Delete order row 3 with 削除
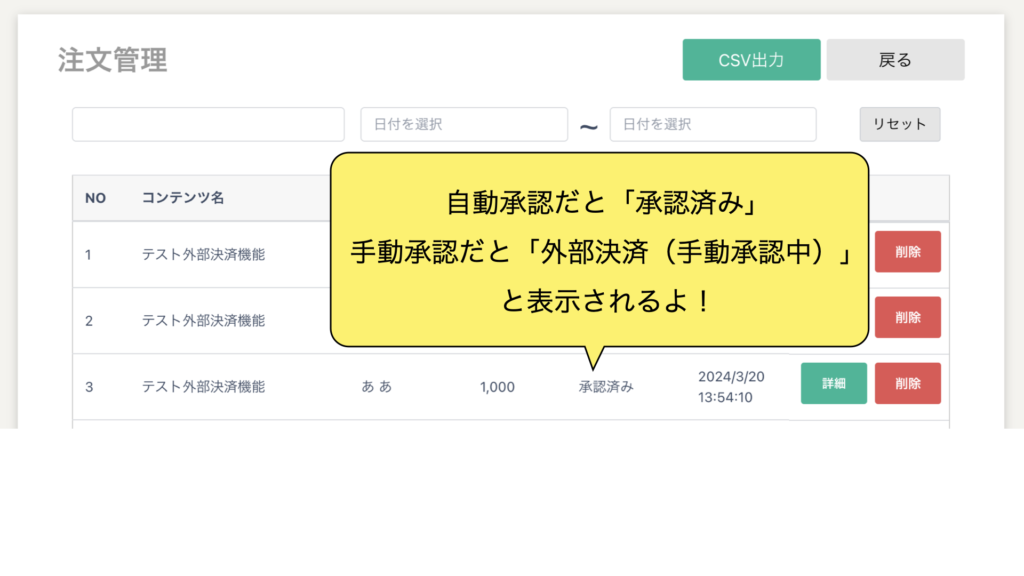The width and height of the screenshot is (1024, 576). point(907,384)
